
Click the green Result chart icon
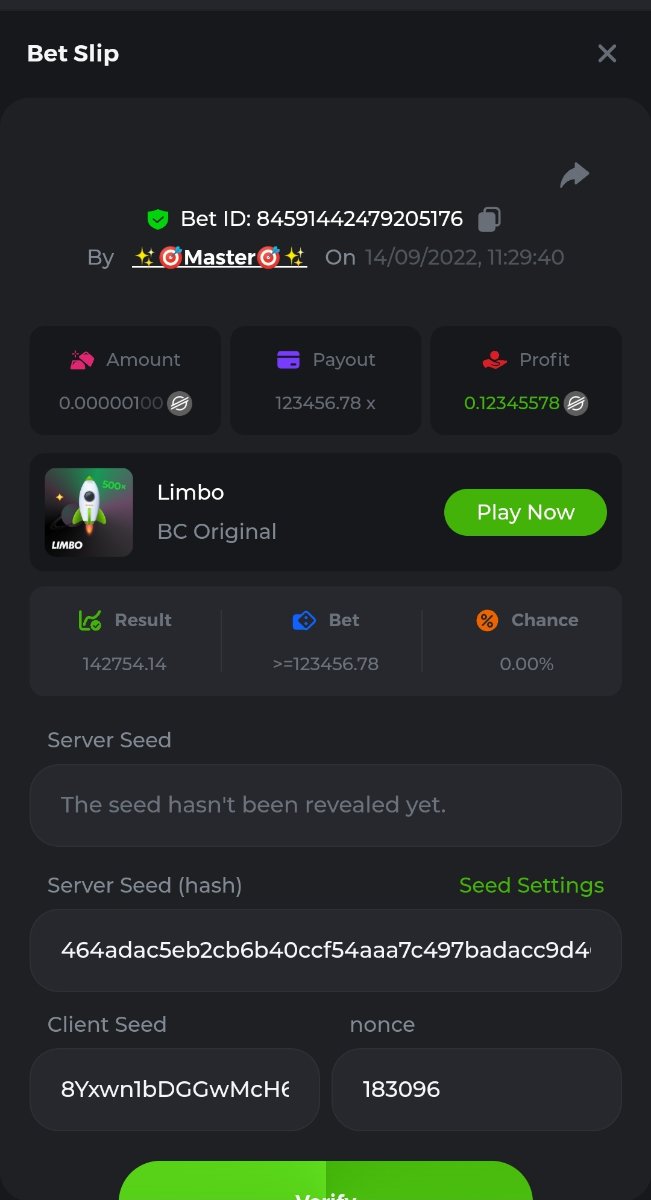90,620
